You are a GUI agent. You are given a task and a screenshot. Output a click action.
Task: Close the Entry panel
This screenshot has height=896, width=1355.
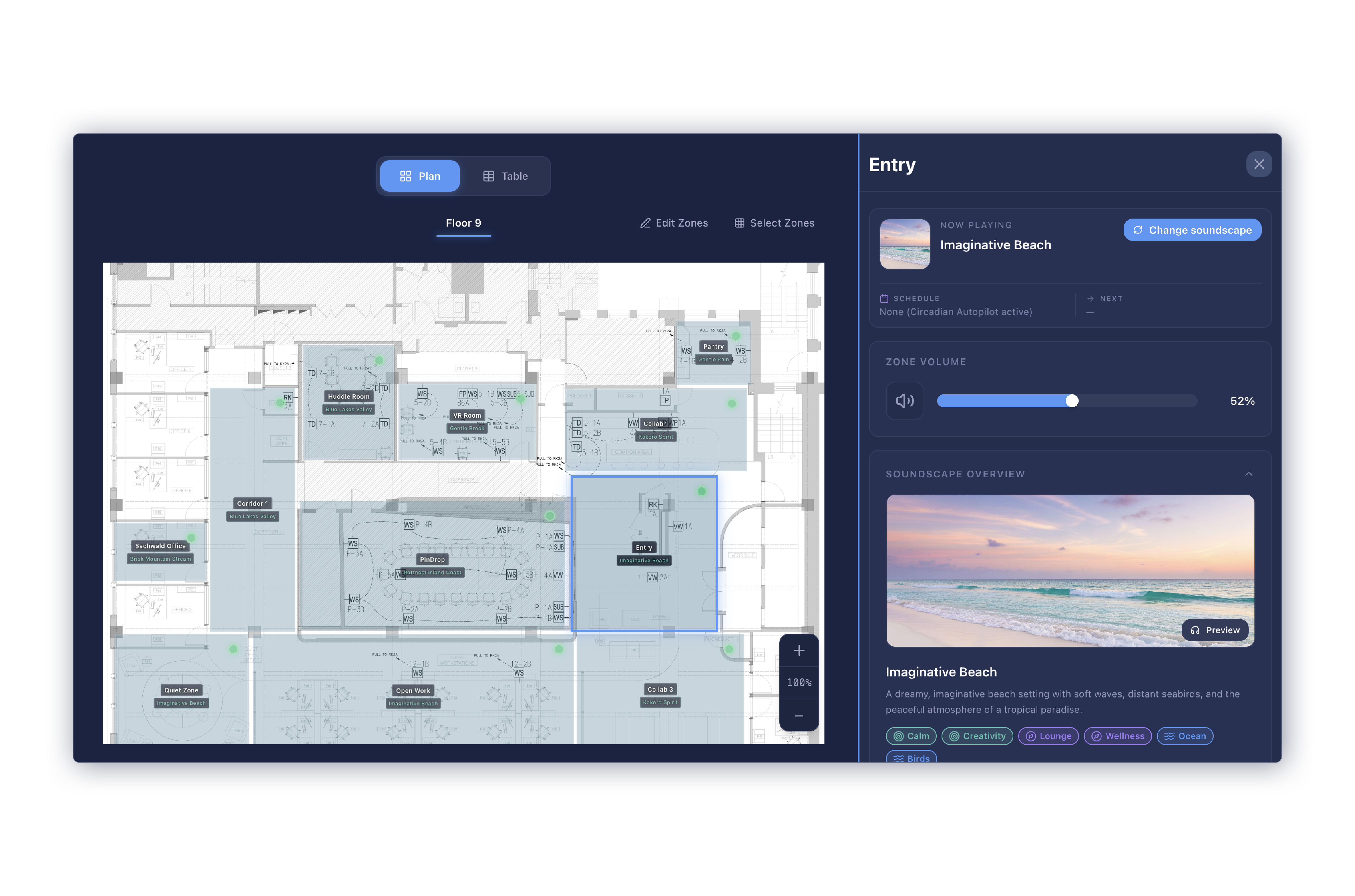tap(1258, 165)
